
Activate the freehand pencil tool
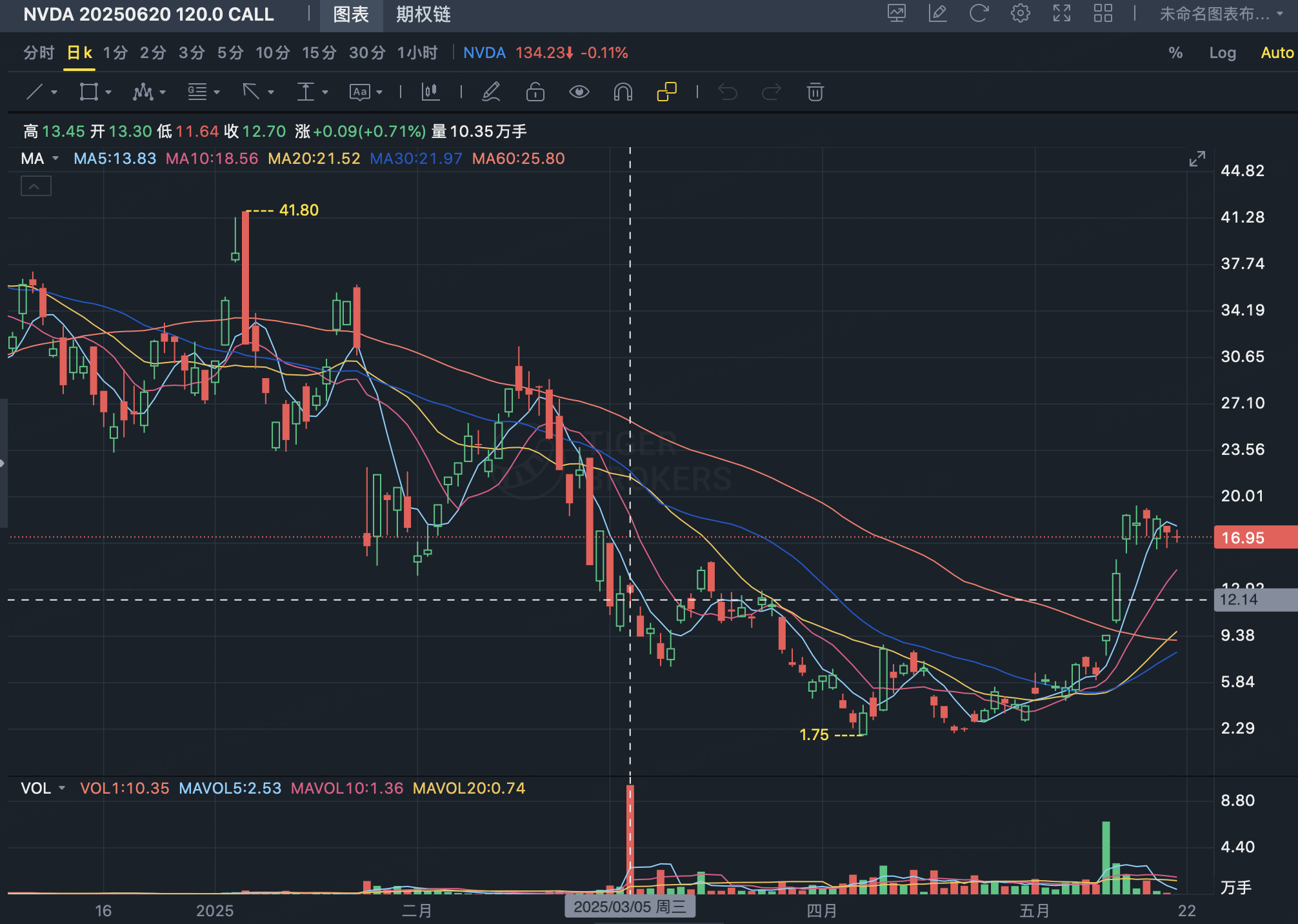492,92
